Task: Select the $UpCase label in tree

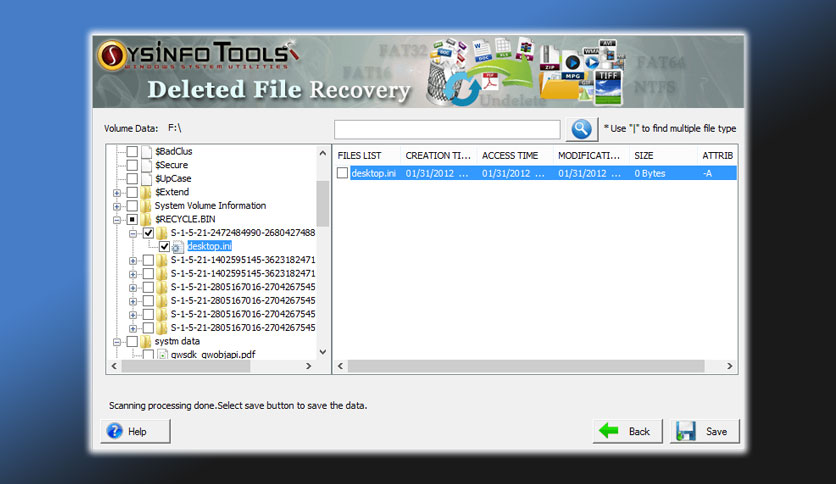Action: click(173, 179)
